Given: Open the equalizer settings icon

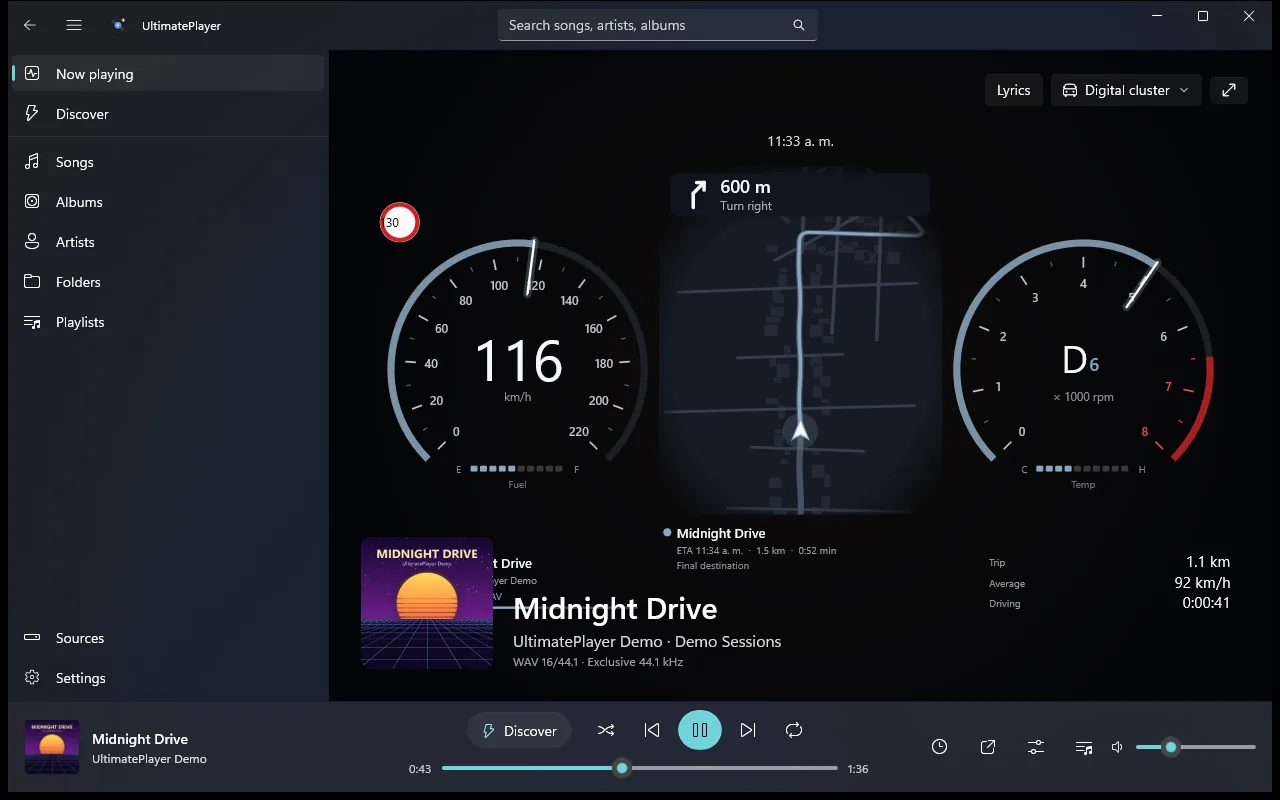Looking at the screenshot, I should pyautogui.click(x=1036, y=747).
